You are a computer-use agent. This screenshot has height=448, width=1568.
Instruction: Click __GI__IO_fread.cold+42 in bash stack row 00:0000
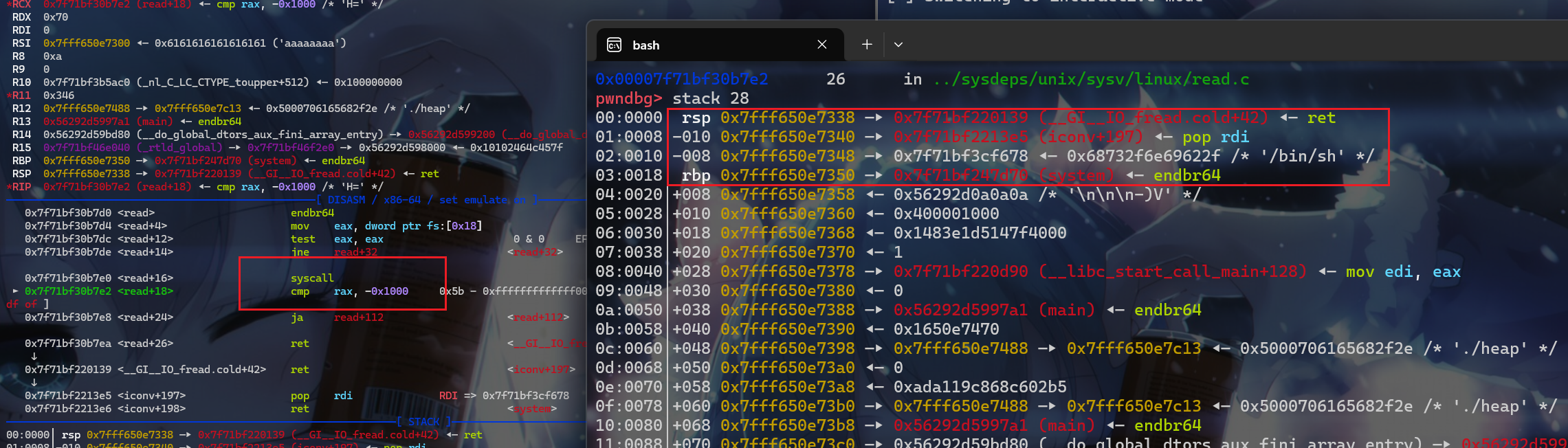(x=1153, y=117)
